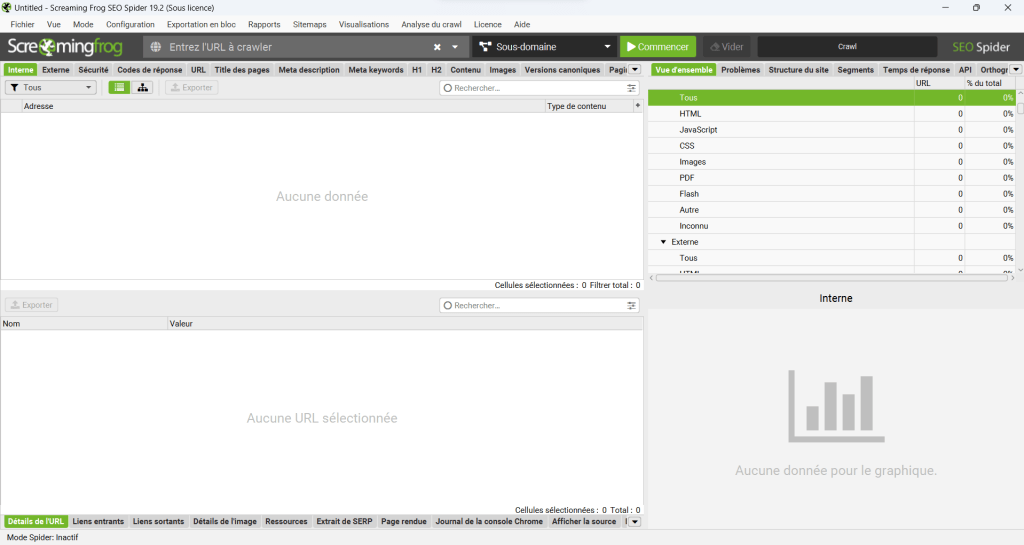The image size is (1024, 545).
Task: Open the Sous-domaine crawl scope dropdown
Action: 544,47
